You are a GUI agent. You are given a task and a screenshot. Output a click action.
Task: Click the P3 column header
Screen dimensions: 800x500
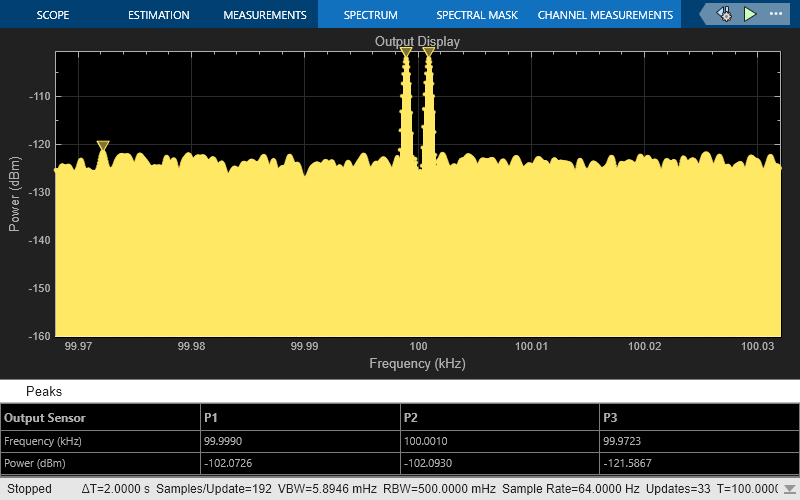(x=610, y=417)
